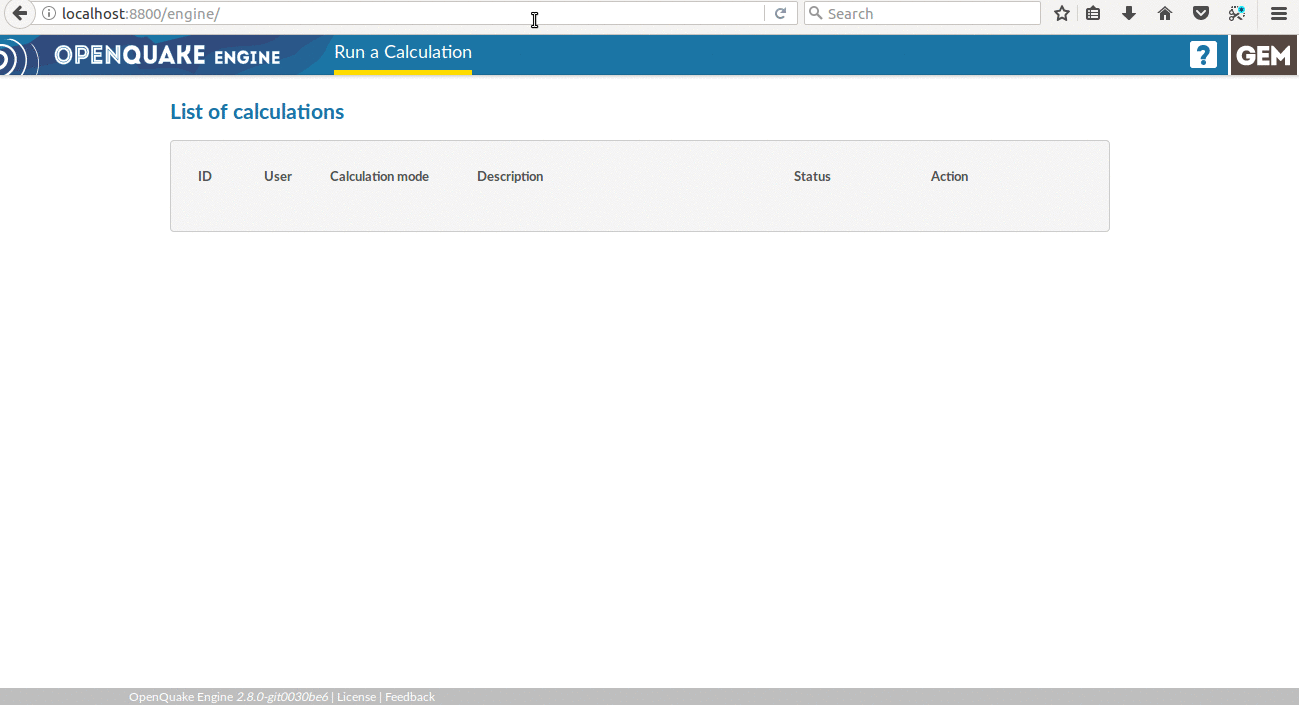
Task: Reload the current page
Action: 780,14
